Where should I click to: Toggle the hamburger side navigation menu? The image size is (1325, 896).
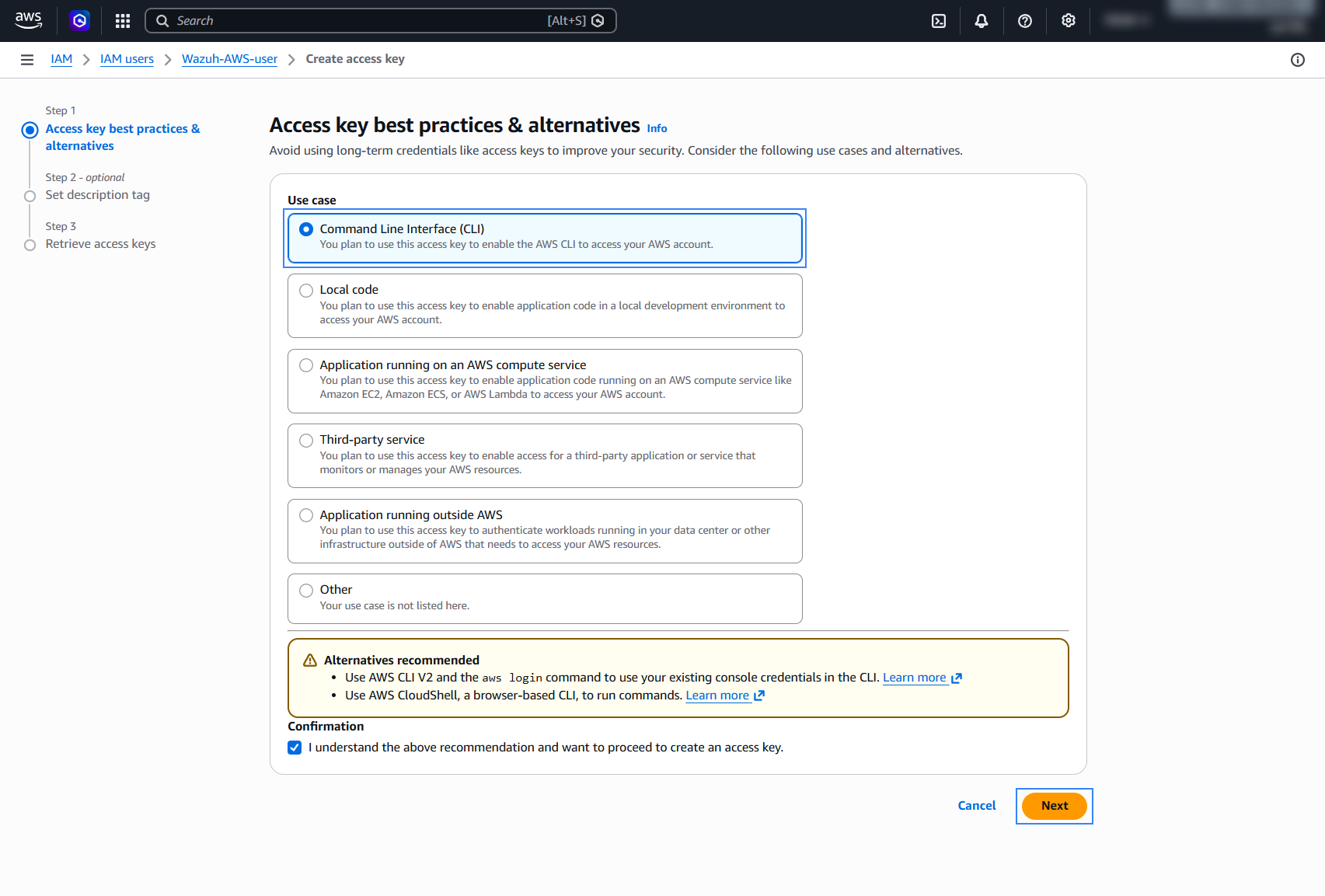pos(27,60)
